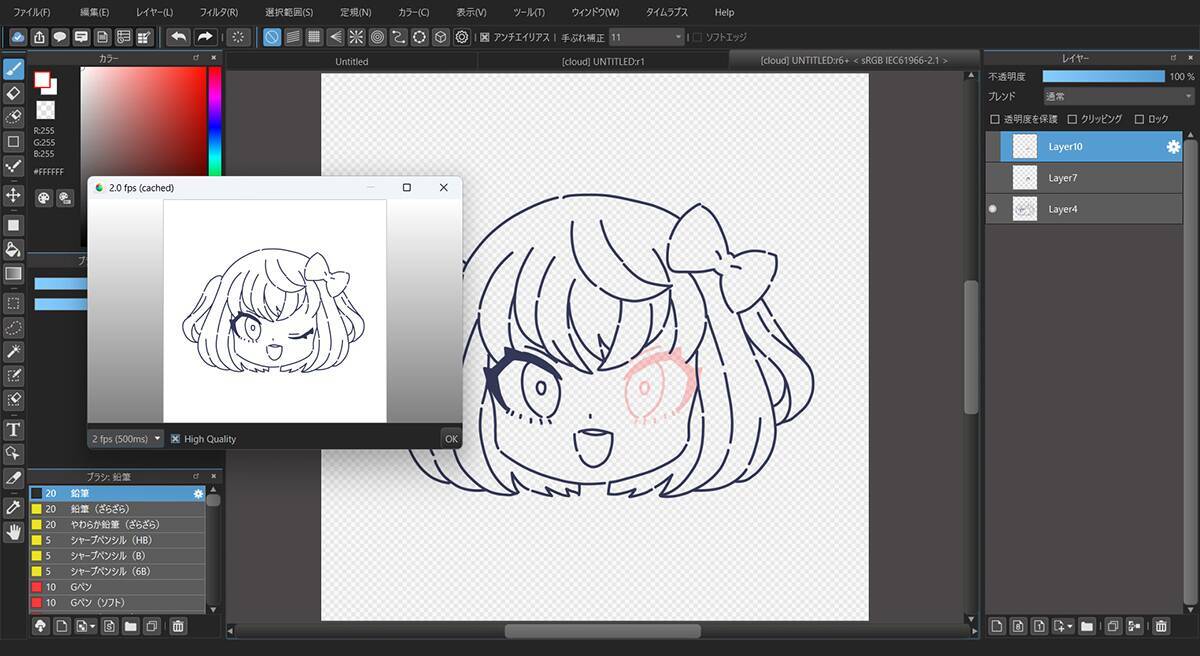Select the Eraser tool in the left toolbar
The image size is (1200, 656).
(x=14, y=93)
